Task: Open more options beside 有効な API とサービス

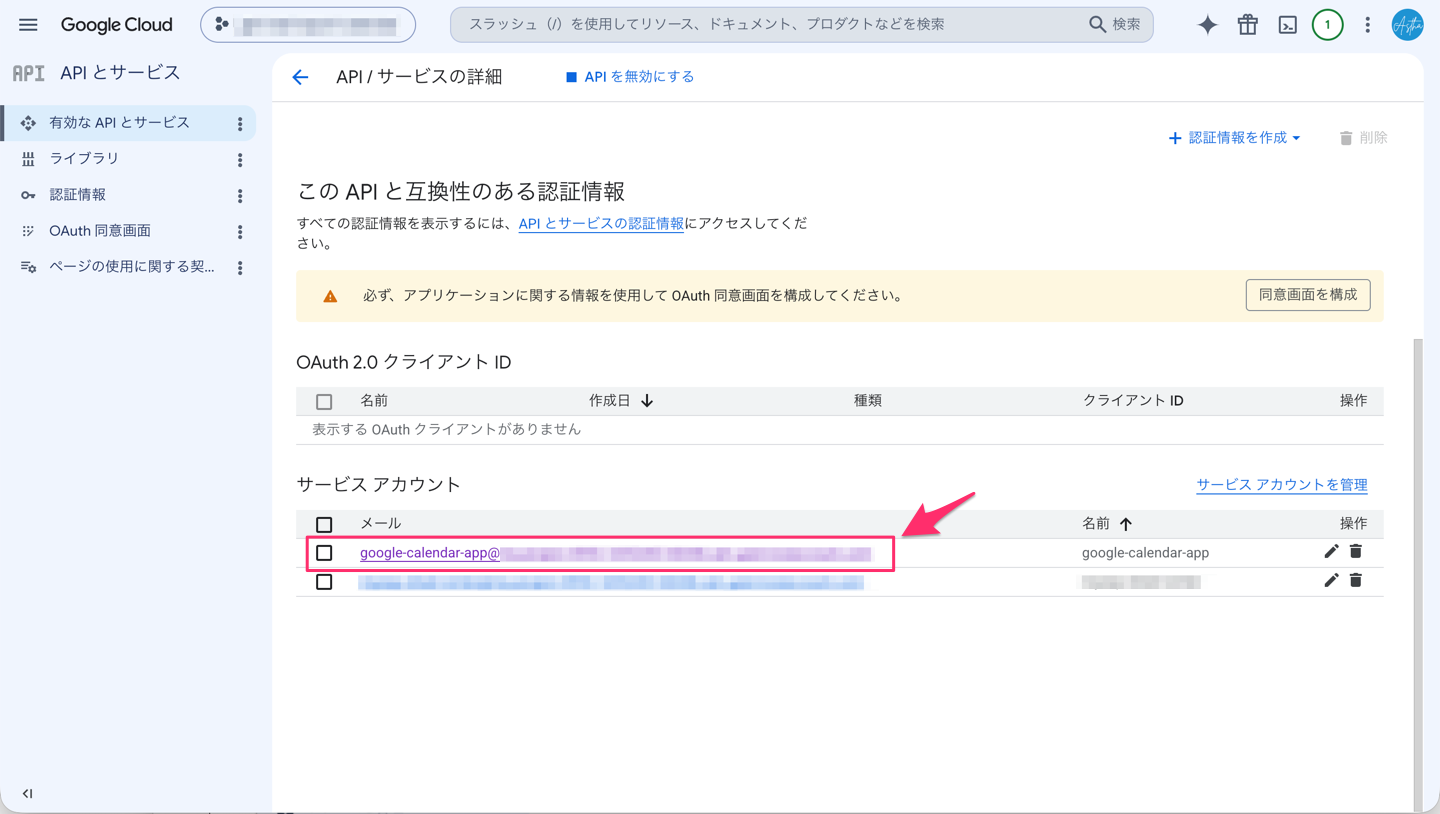Action: pyautogui.click(x=240, y=124)
